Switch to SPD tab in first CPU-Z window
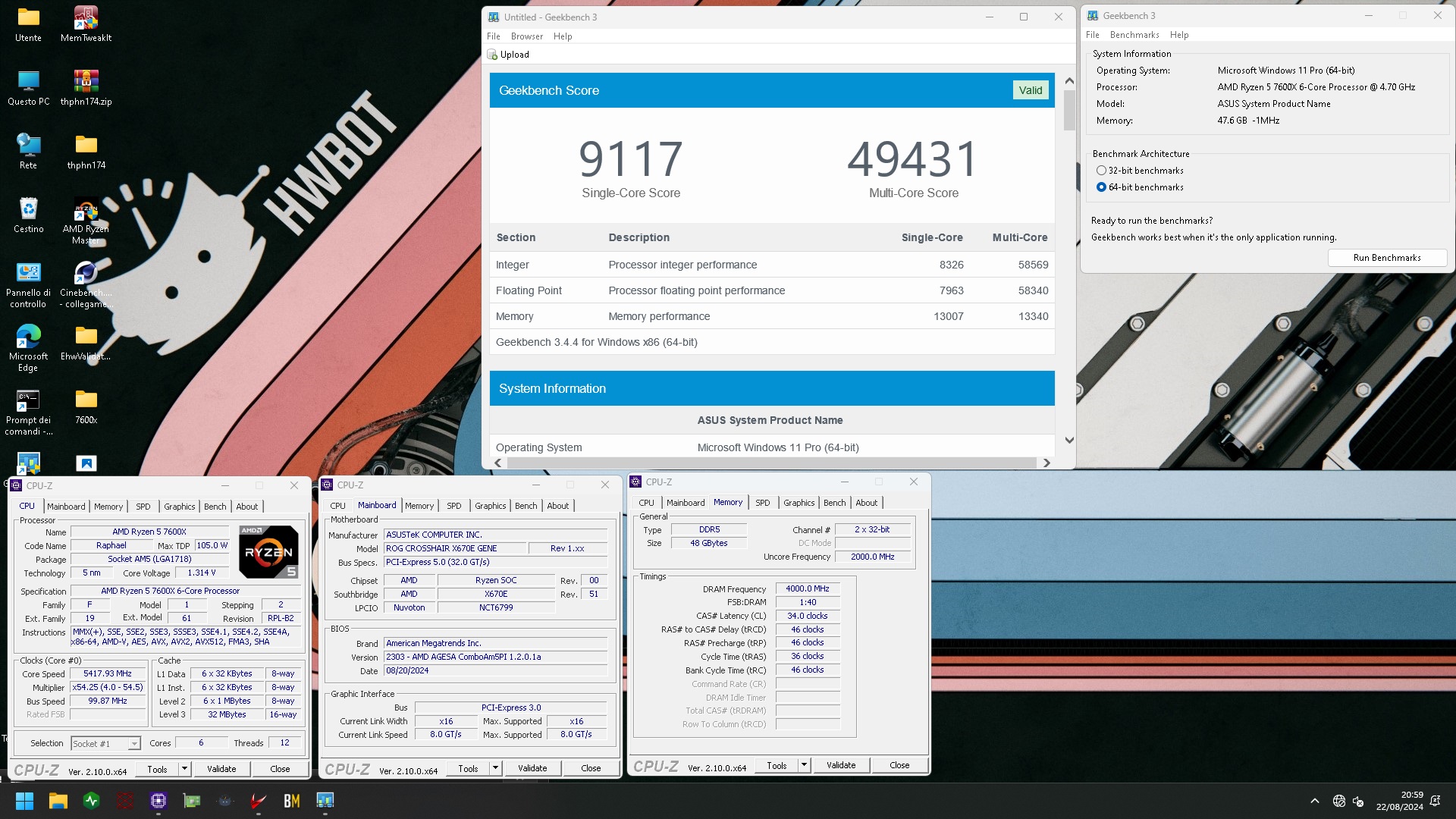 (143, 507)
